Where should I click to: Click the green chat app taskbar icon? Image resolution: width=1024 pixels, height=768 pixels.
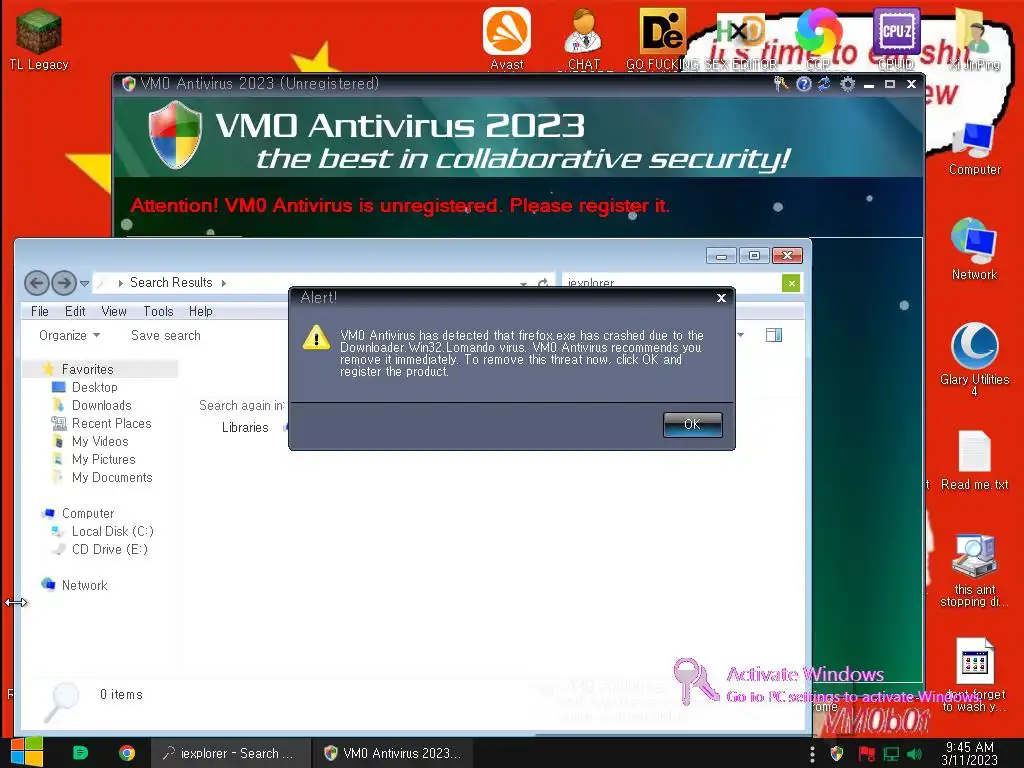[80, 753]
